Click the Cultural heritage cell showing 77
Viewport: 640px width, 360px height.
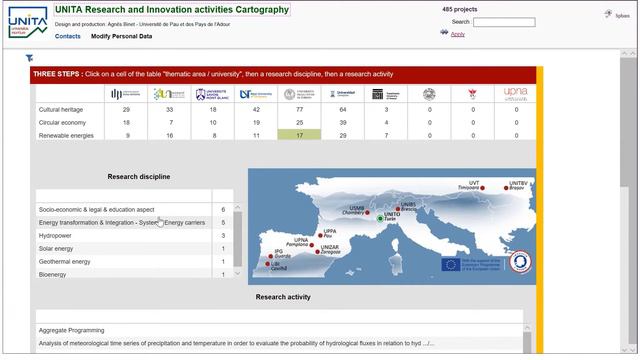tap(299, 109)
